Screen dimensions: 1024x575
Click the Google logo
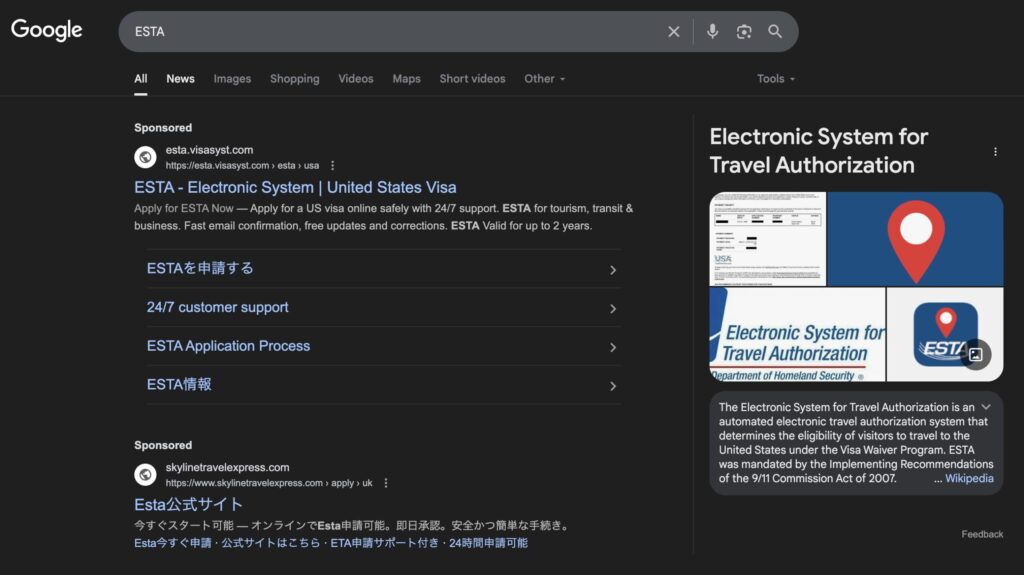(47, 30)
